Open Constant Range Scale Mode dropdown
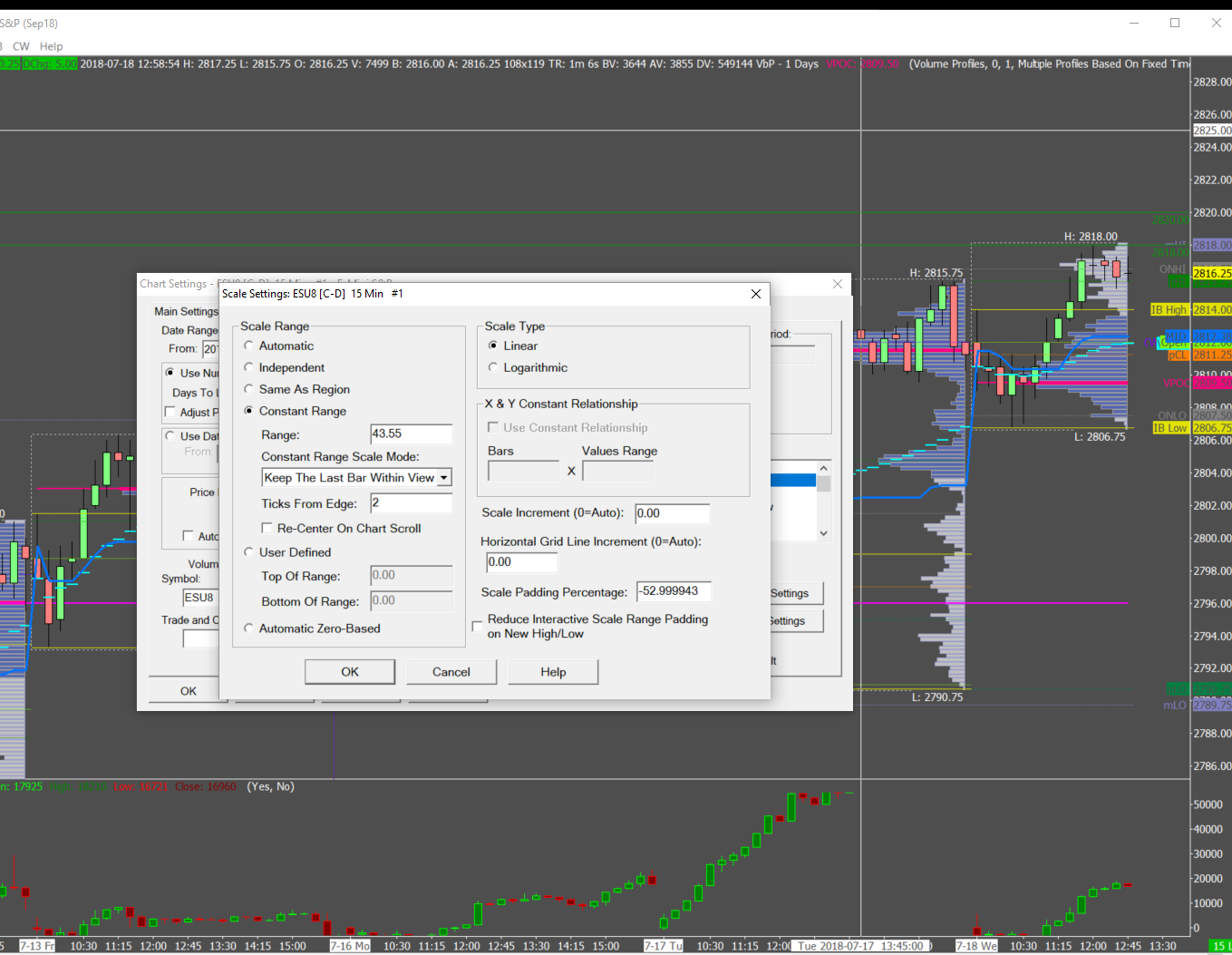The height and width of the screenshot is (955, 1232). pyautogui.click(x=443, y=478)
